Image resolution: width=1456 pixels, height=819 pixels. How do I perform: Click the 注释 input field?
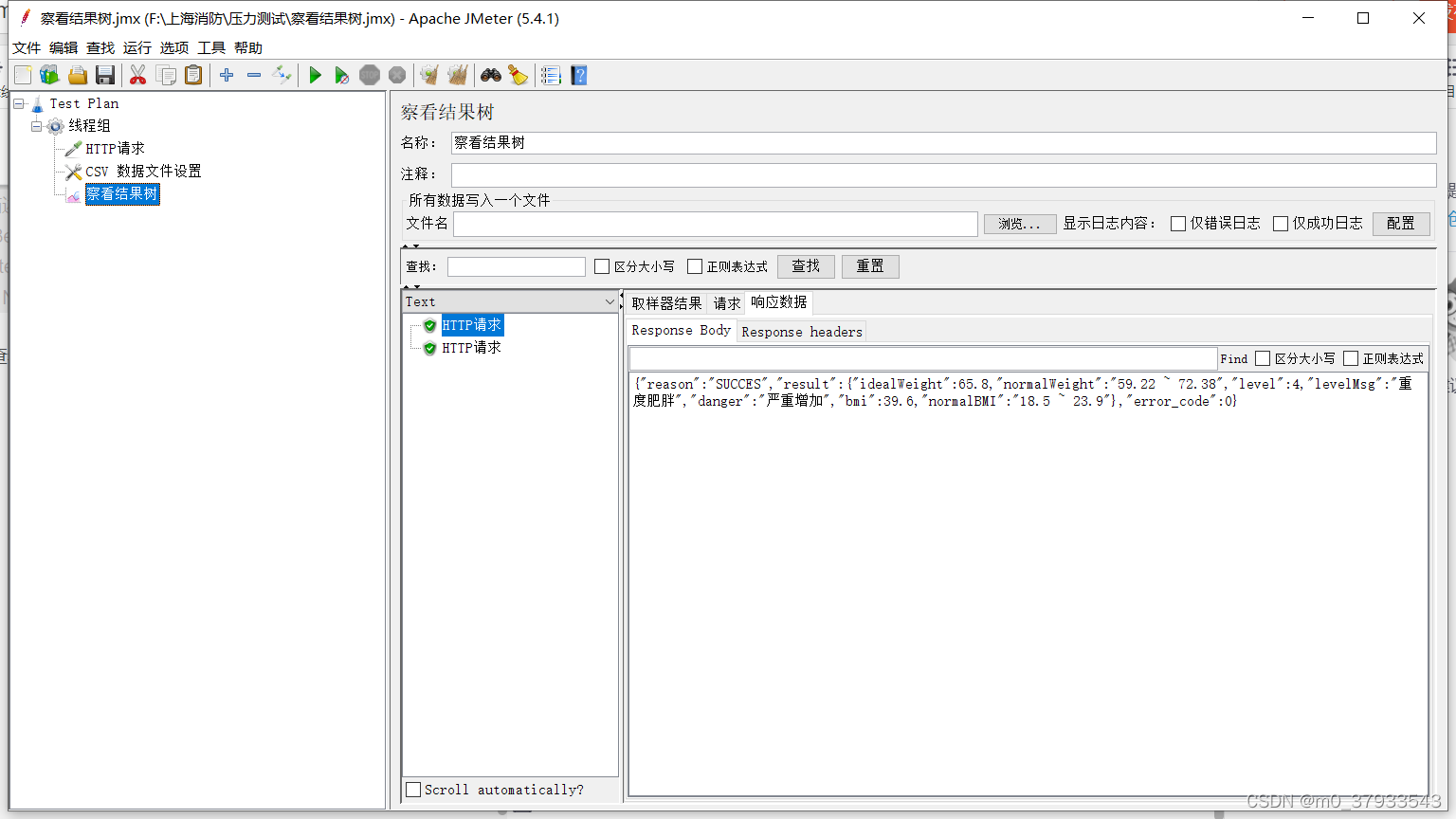point(944,174)
